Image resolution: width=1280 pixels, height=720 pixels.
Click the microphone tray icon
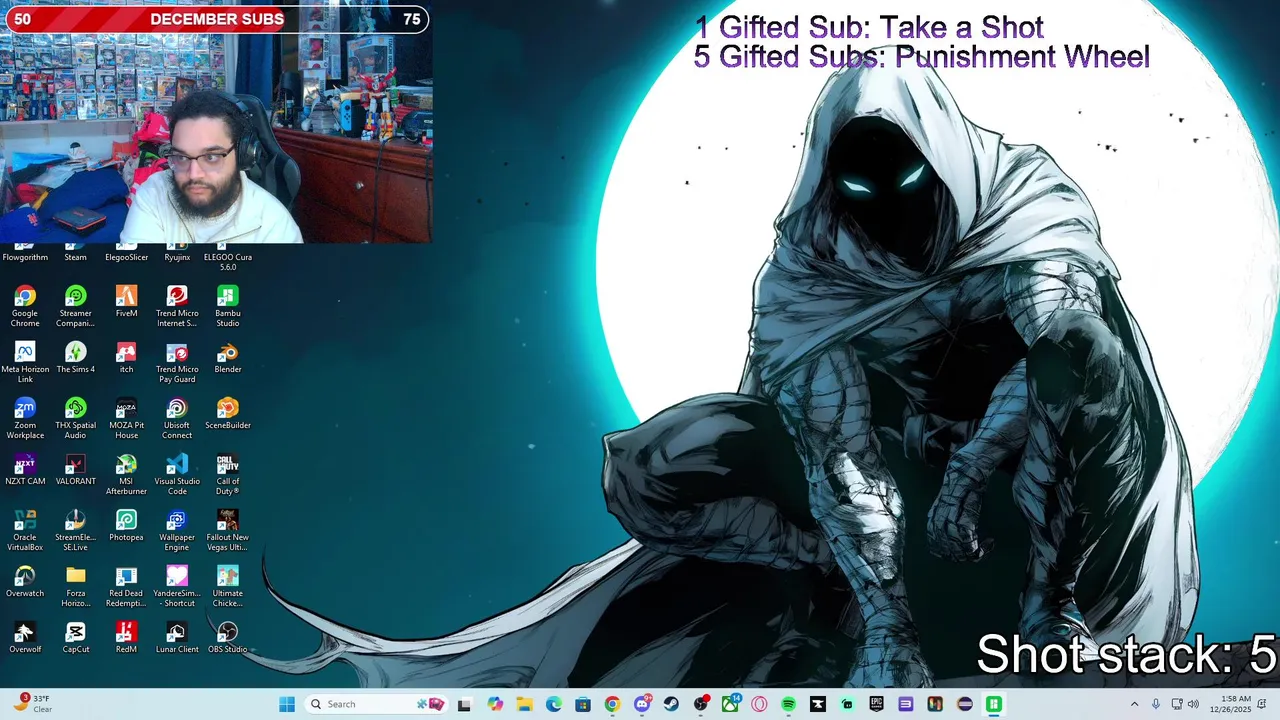pyautogui.click(x=1156, y=704)
